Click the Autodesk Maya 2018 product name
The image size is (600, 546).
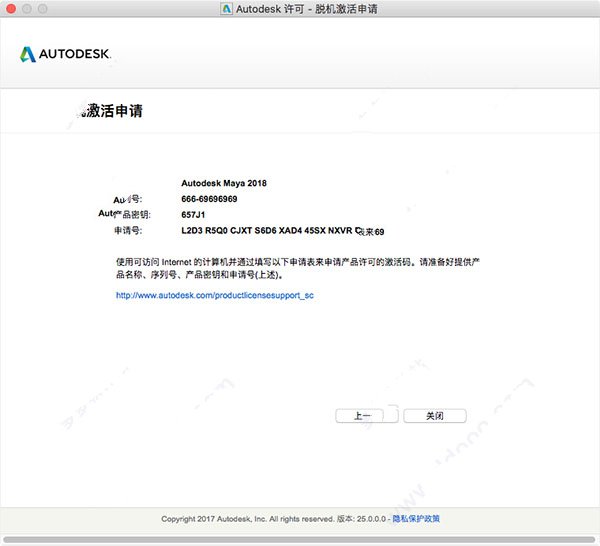(224, 183)
